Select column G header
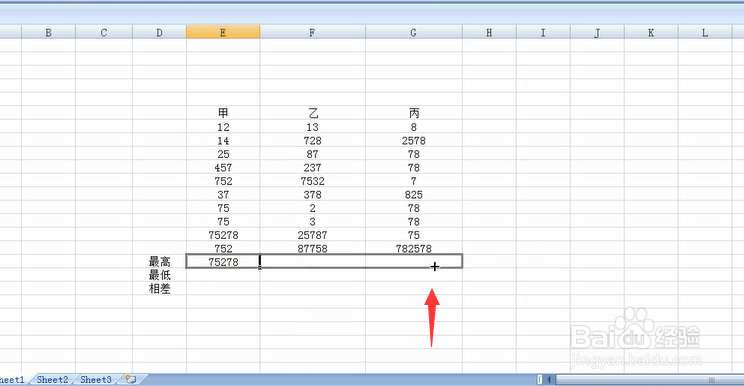 pos(414,32)
